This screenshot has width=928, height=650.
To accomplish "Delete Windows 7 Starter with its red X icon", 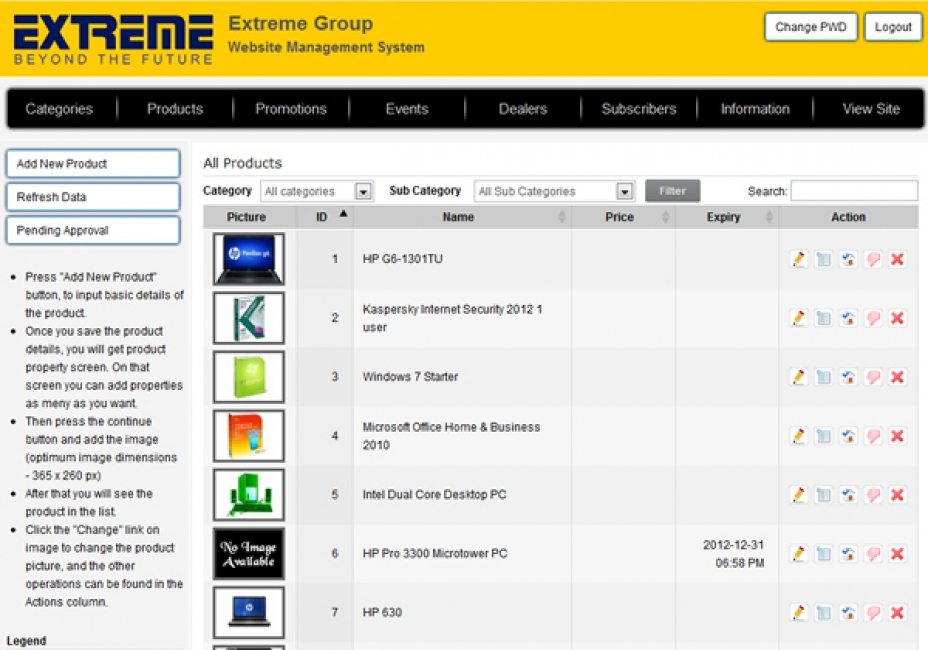I will [897, 377].
